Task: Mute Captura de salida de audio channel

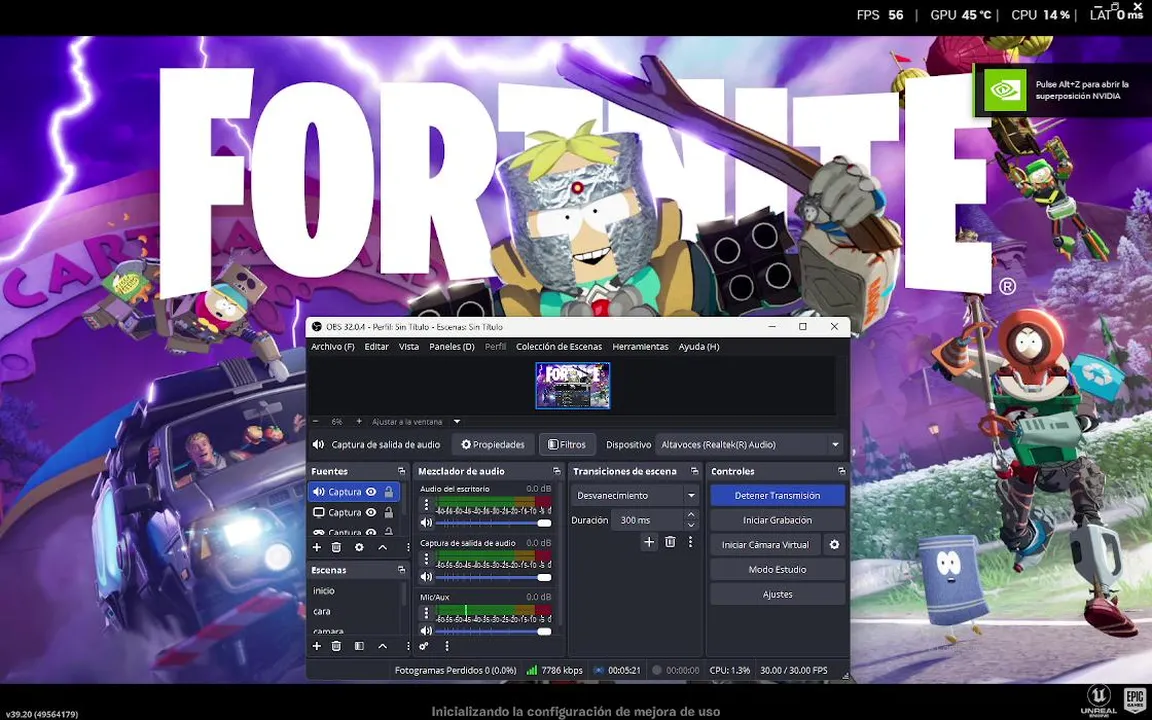Action: point(426,577)
